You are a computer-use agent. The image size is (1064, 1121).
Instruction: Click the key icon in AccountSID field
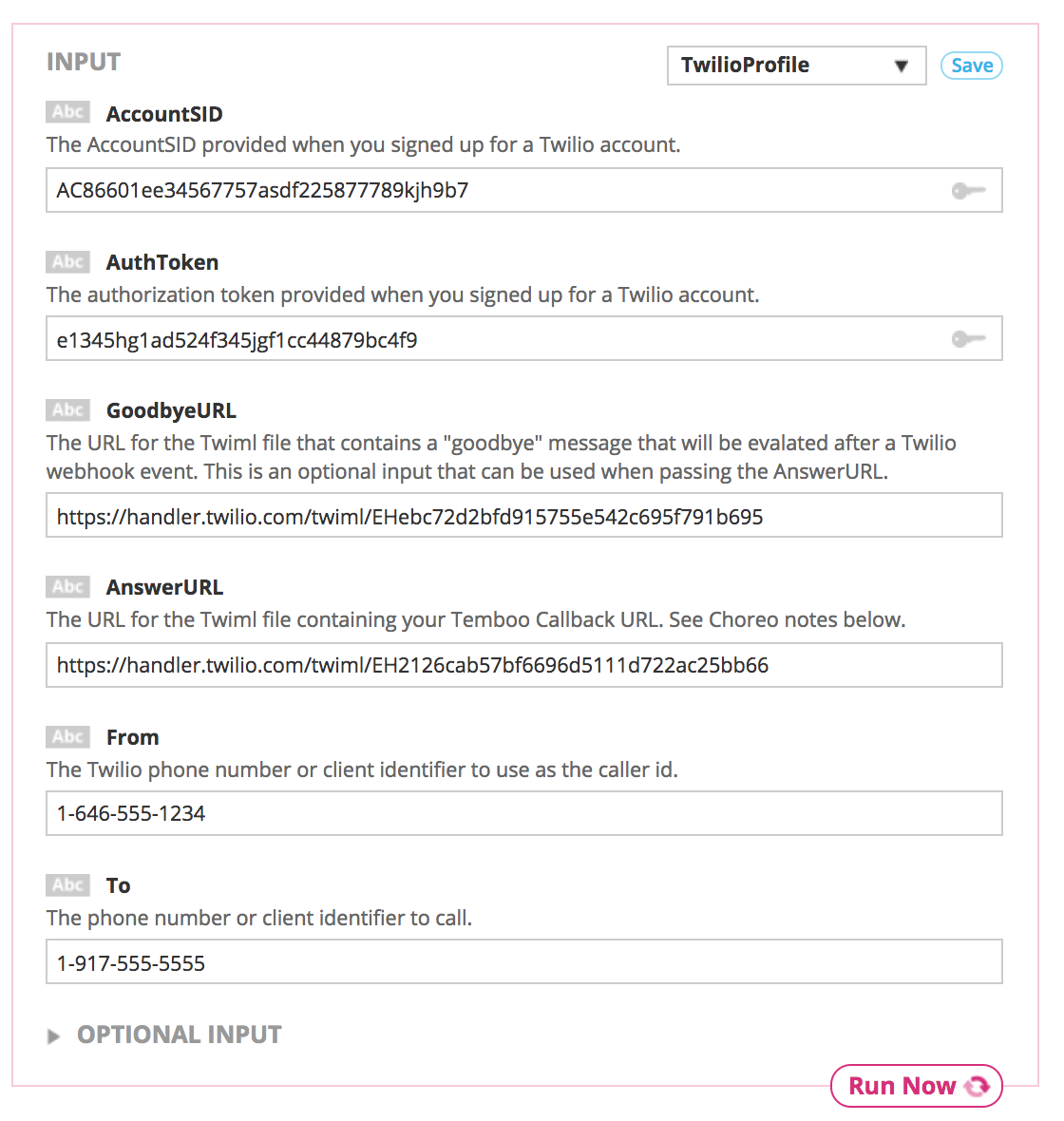(x=968, y=191)
